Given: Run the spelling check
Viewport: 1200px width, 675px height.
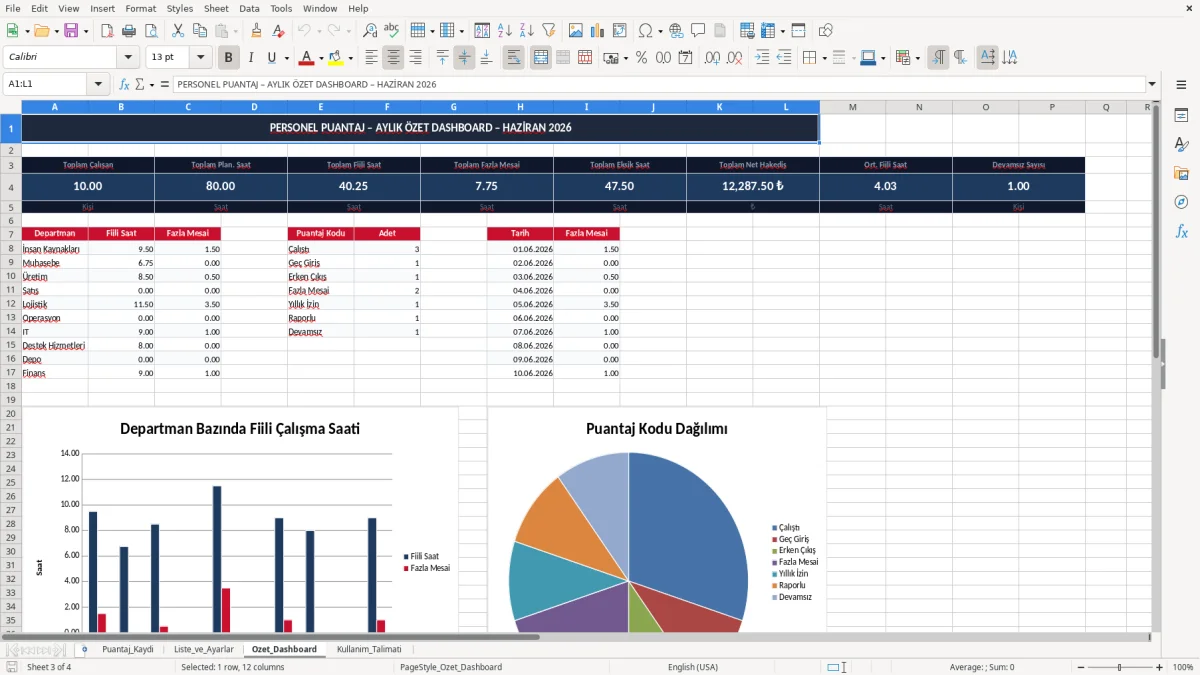Looking at the screenshot, I should pos(392,31).
